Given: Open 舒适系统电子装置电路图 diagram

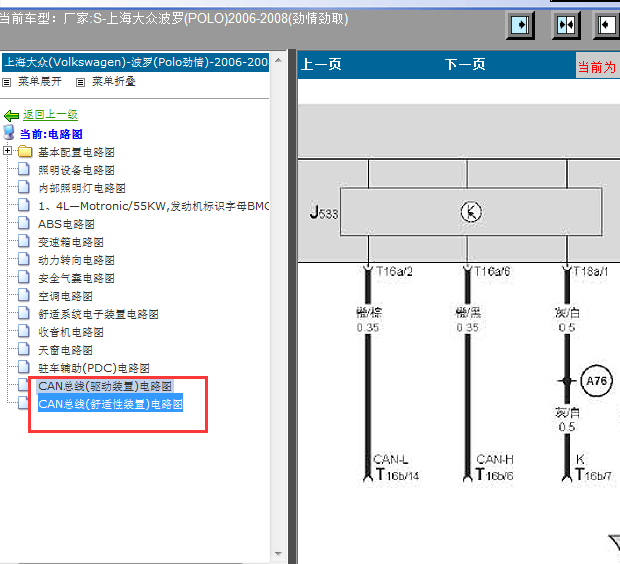Looking at the screenshot, I should [98, 314].
